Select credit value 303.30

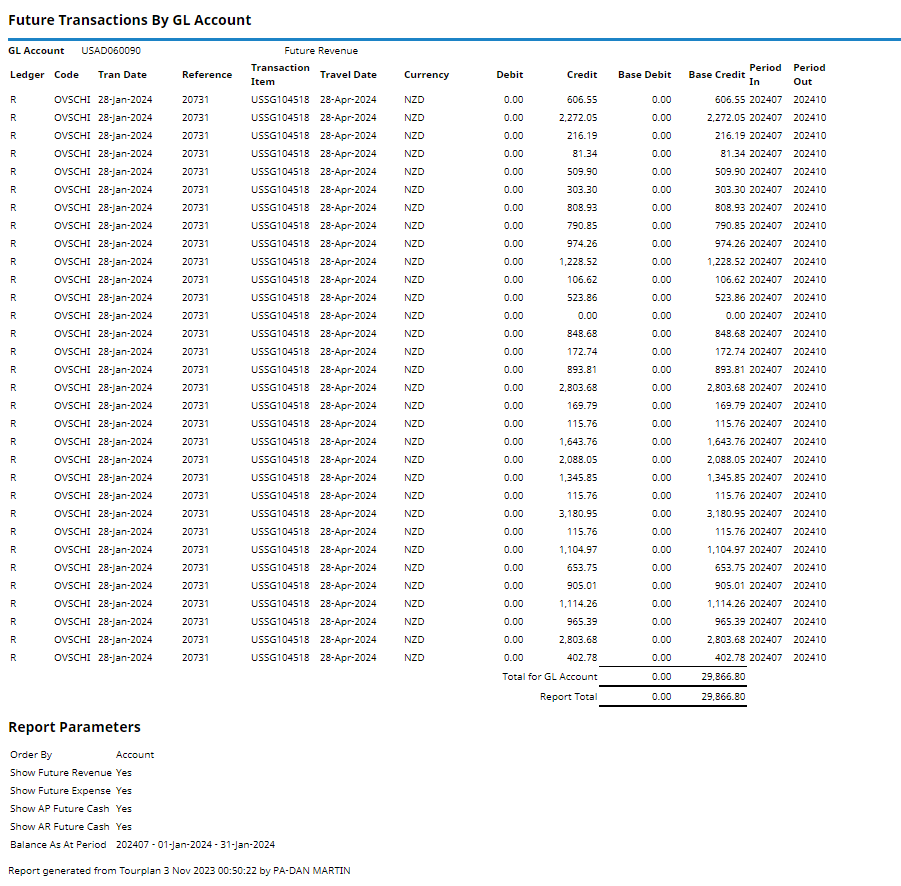tap(582, 190)
